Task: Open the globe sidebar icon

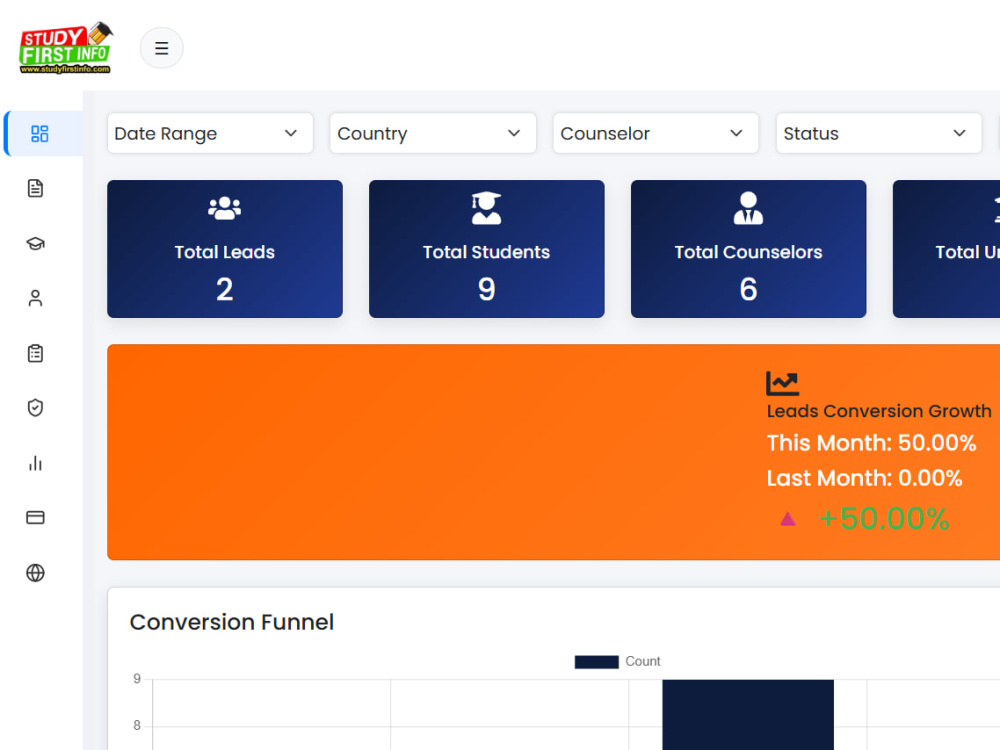Action: [36, 573]
